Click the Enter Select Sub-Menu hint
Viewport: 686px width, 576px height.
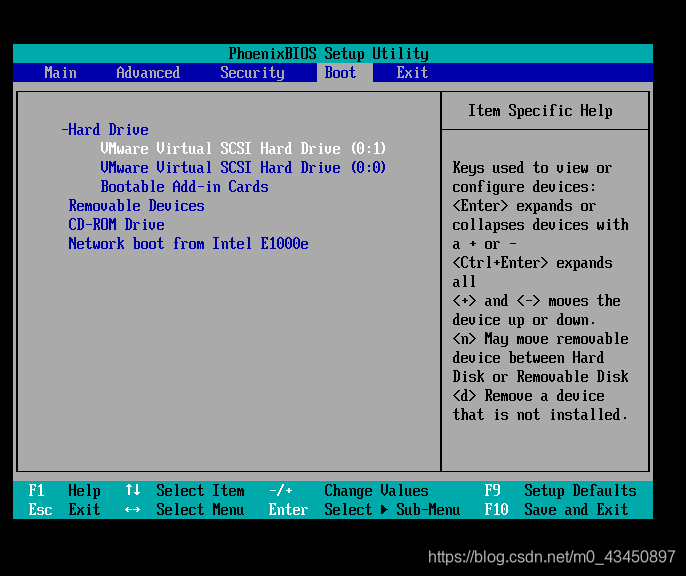coord(364,510)
